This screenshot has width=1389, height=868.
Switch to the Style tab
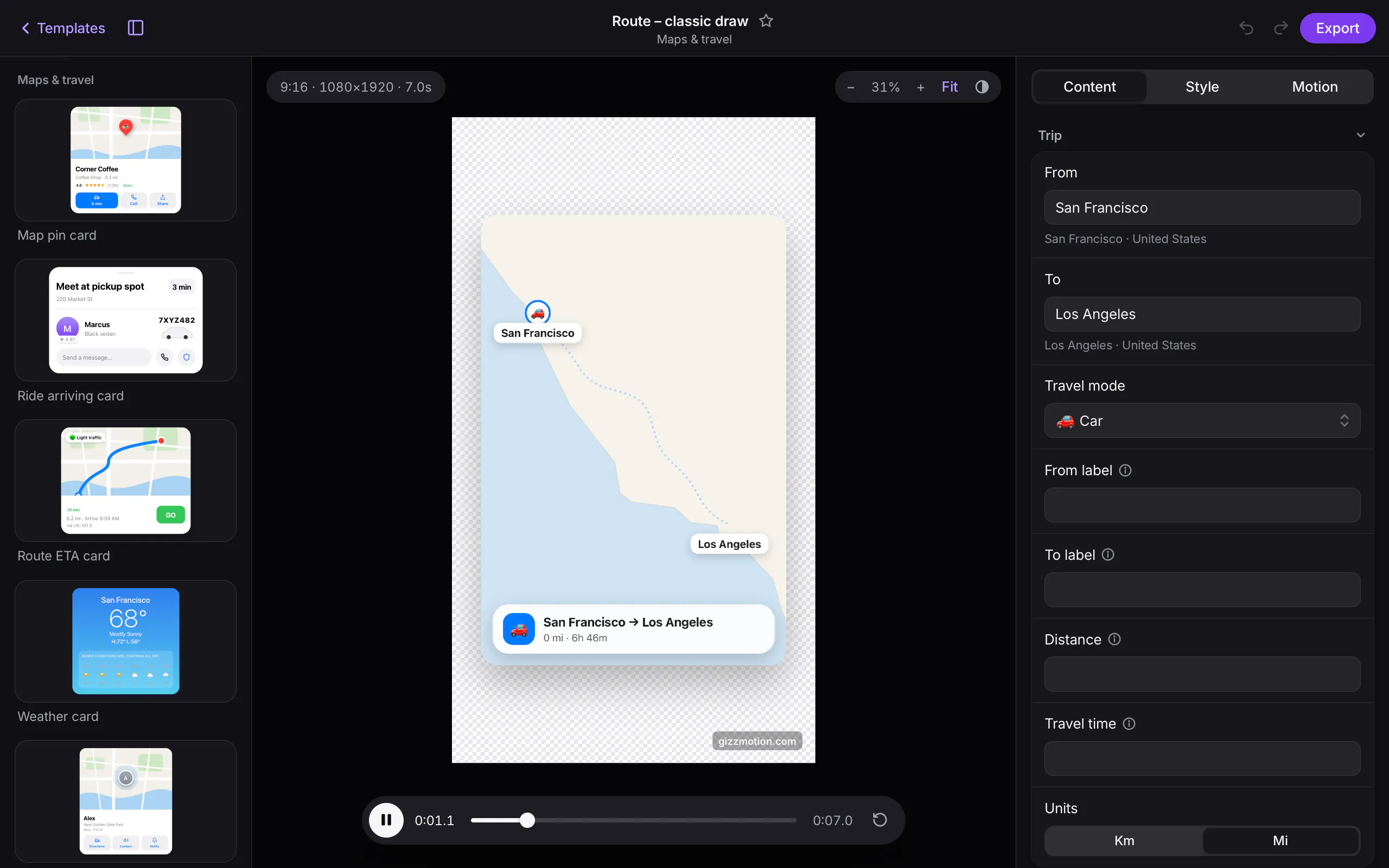pyautogui.click(x=1202, y=87)
